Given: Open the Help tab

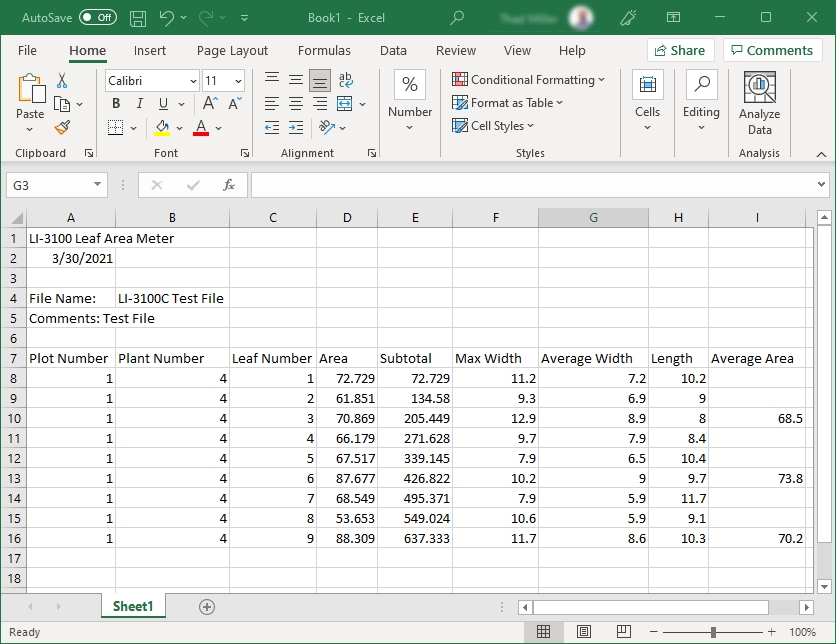Looking at the screenshot, I should 572,51.
